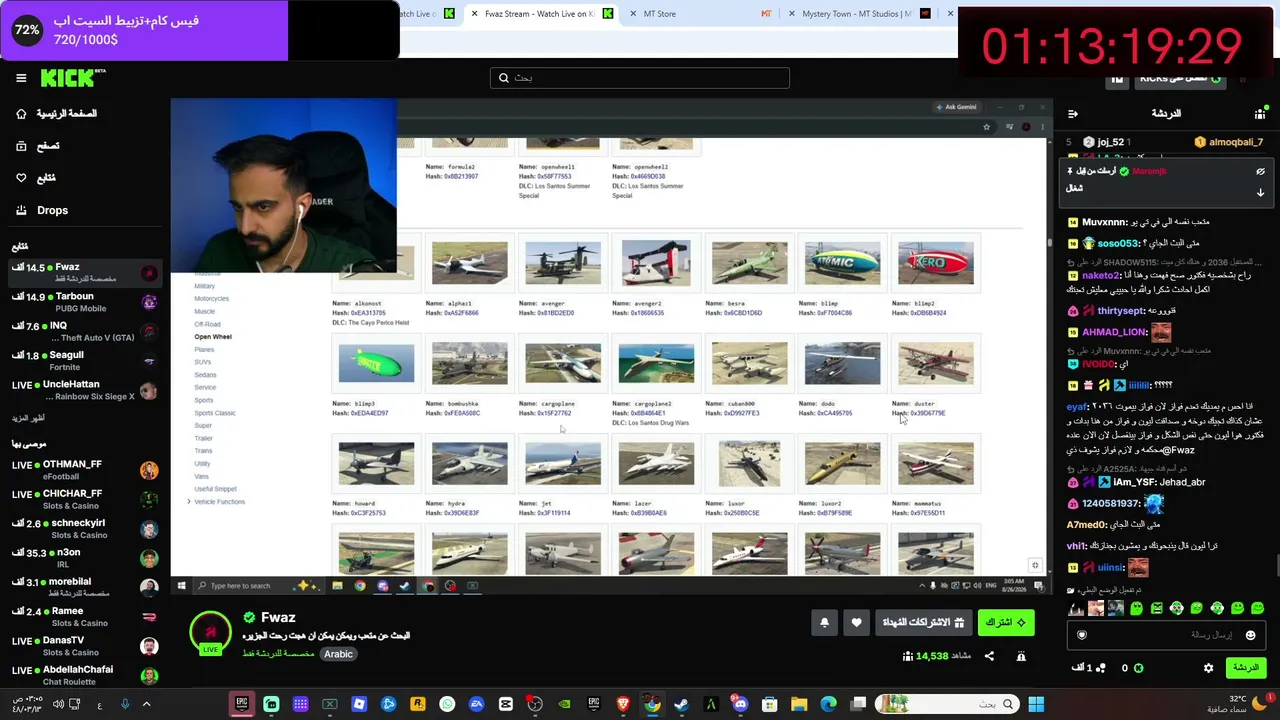1280x720 pixels.
Task: Open Seagull's Fortnite channel
Action: click(85, 360)
